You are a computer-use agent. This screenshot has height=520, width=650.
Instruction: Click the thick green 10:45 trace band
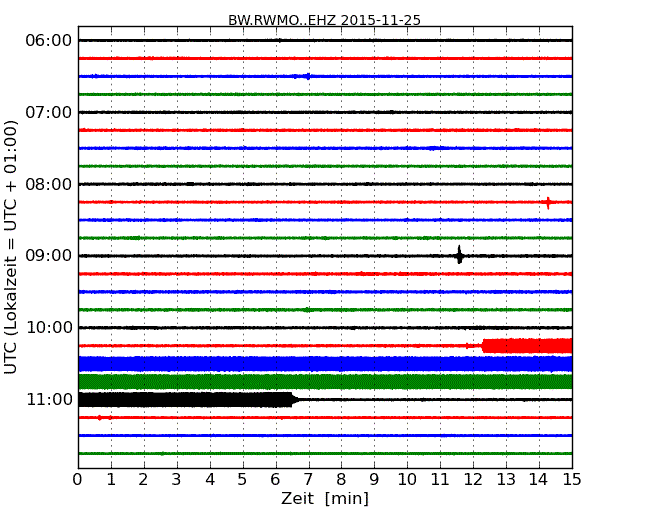(x=325, y=381)
